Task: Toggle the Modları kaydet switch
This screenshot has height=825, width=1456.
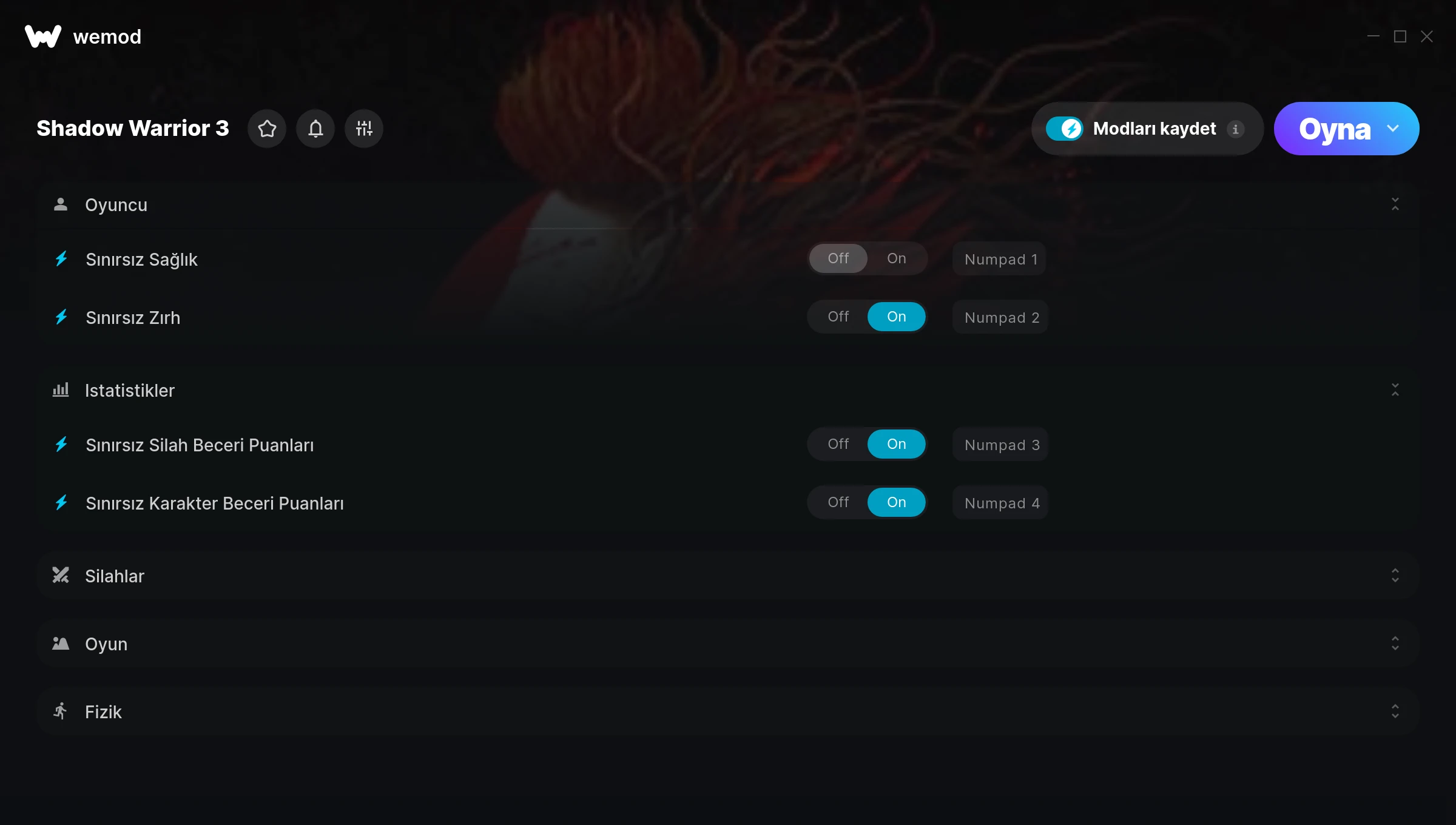Action: coord(1065,129)
